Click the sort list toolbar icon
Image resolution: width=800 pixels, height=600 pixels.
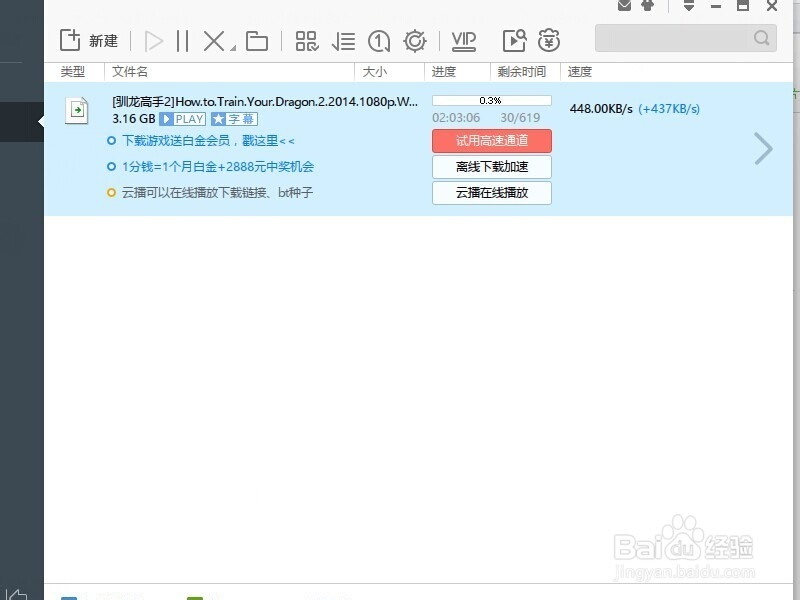click(x=343, y=41)
